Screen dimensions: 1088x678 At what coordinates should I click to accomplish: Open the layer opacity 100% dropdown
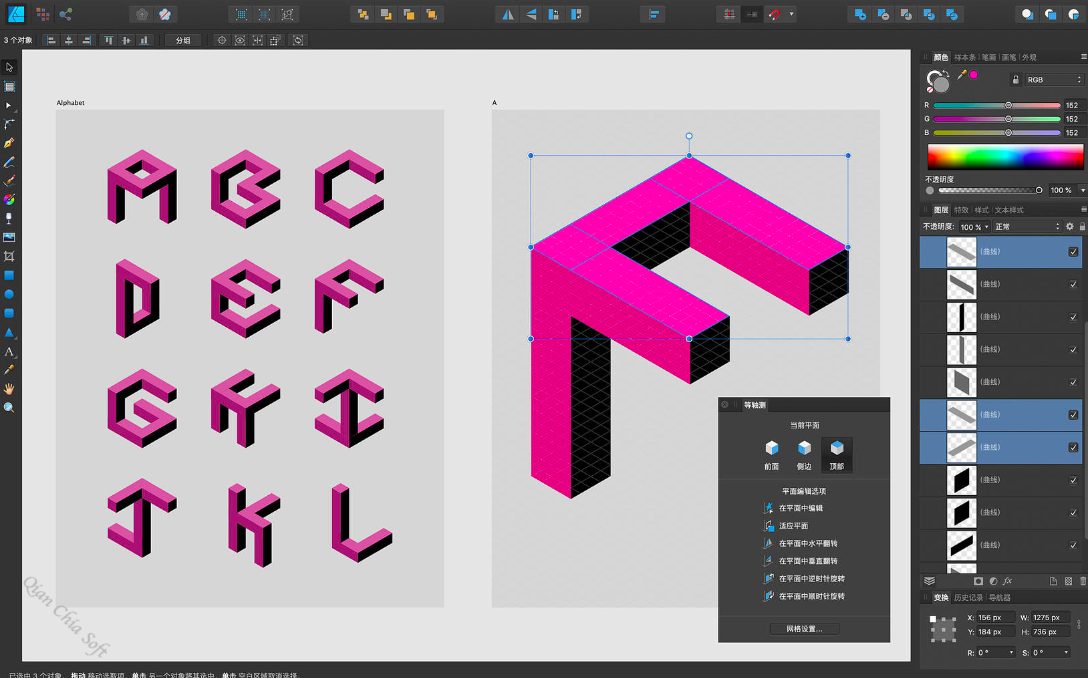[975, 227]
